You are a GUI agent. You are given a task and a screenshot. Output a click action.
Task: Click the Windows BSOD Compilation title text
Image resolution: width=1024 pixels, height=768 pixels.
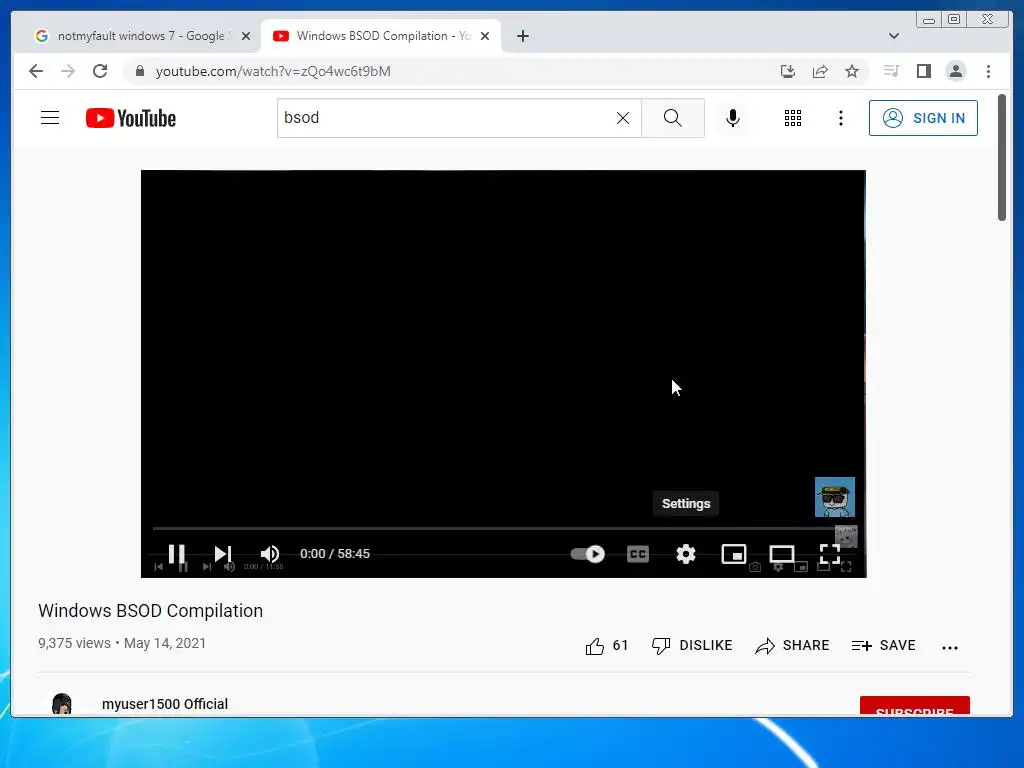pos(150,611)
